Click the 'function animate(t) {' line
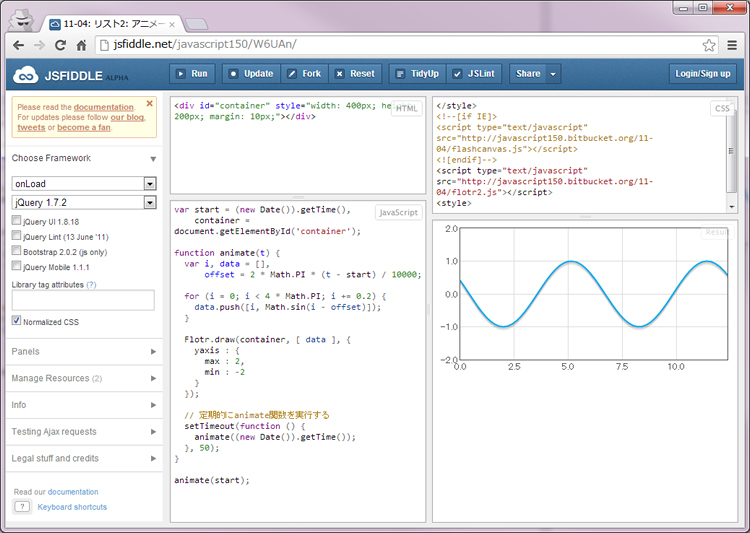The height and width of the screenshot is (533, 750). click(x=227, y=253)
